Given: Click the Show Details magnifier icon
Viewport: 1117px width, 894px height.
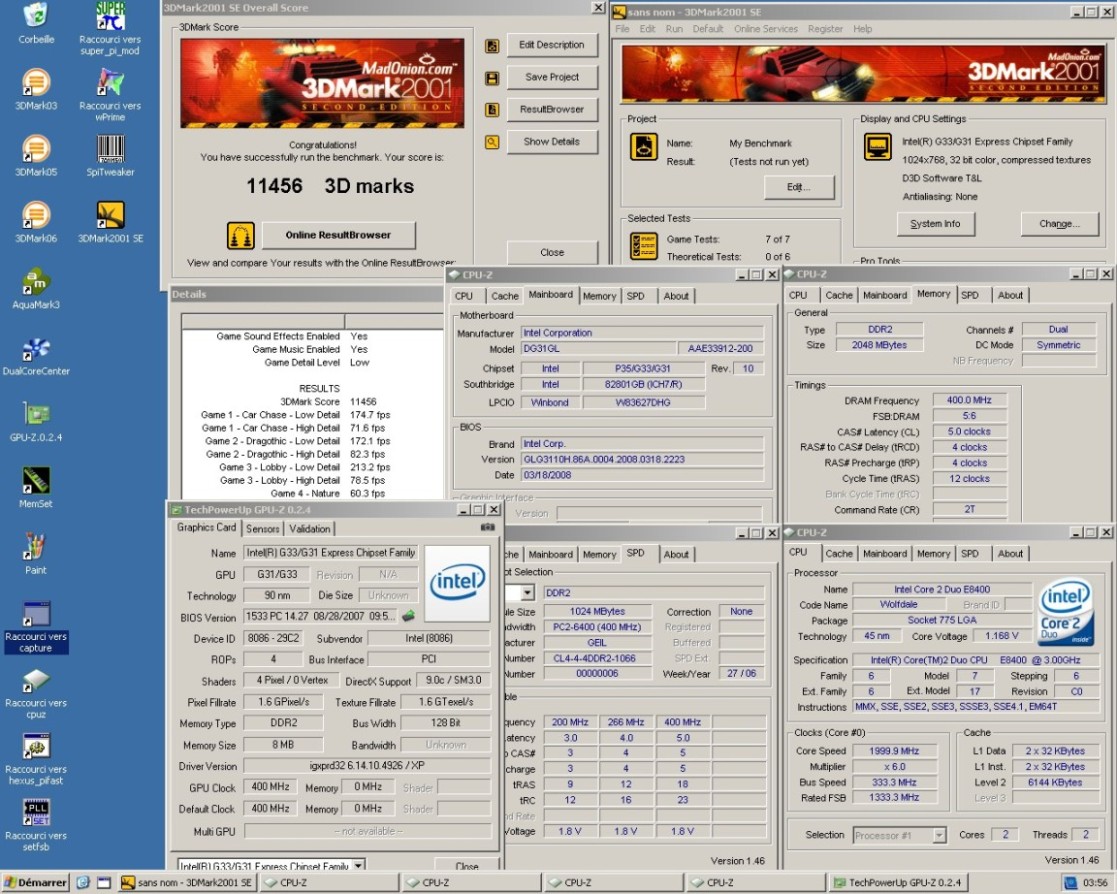Looking at the screenshot, I should 492,142.
